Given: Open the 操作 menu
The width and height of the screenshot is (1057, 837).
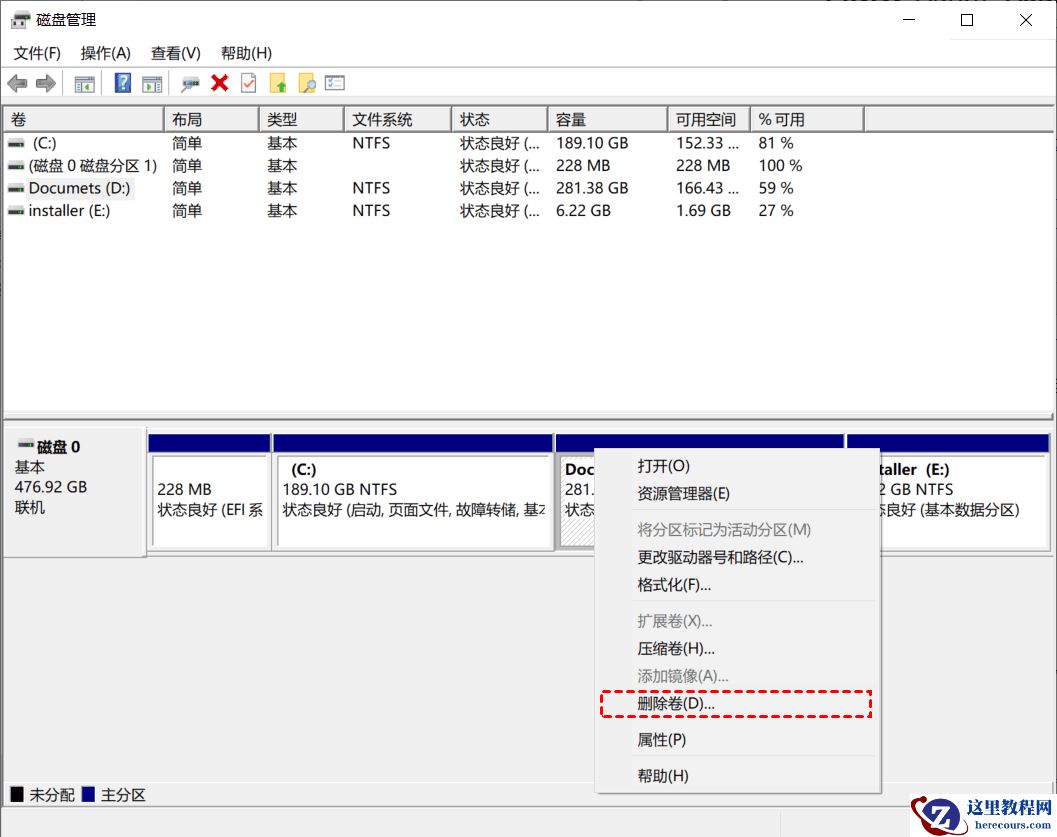Looking at the screenshot, I should coord(105,53).
